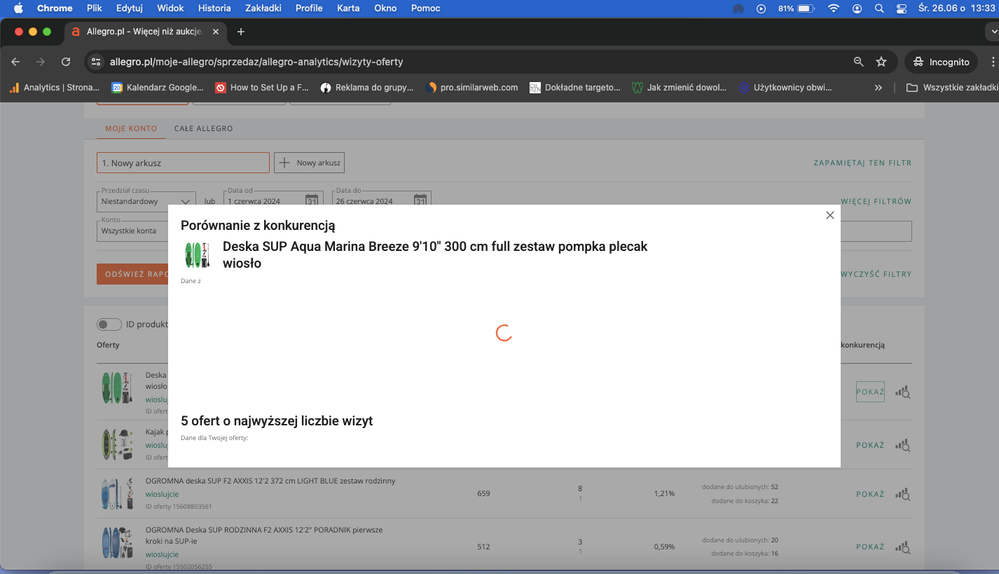999x574 pixels.
Task: Open Użytkownicy obwi... bookmark
Action: coord(786,88)
